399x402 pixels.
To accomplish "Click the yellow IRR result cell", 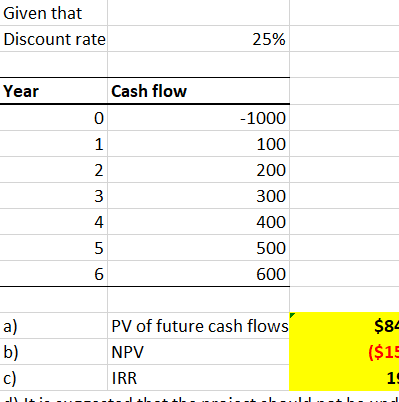I will [x=344, y=378].
